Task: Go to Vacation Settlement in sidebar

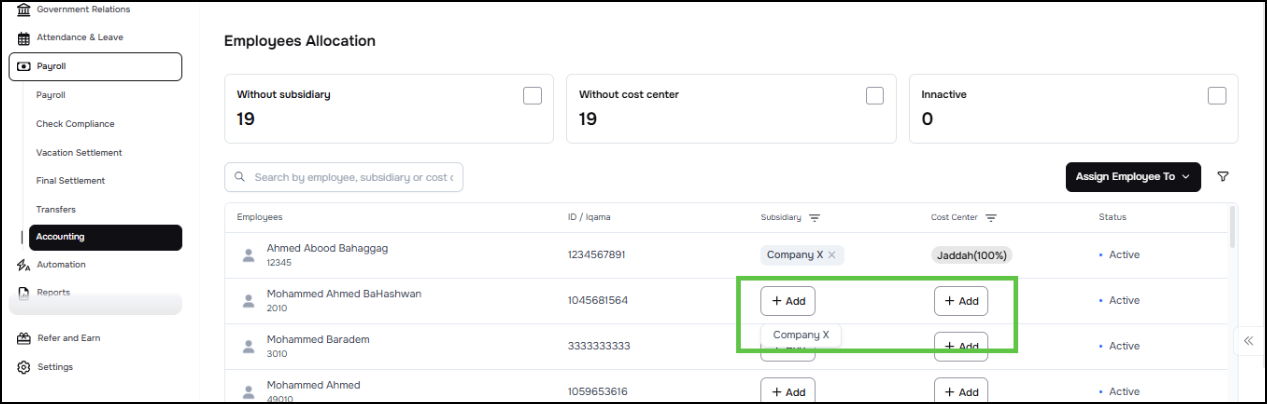Action: click(79, 153)
